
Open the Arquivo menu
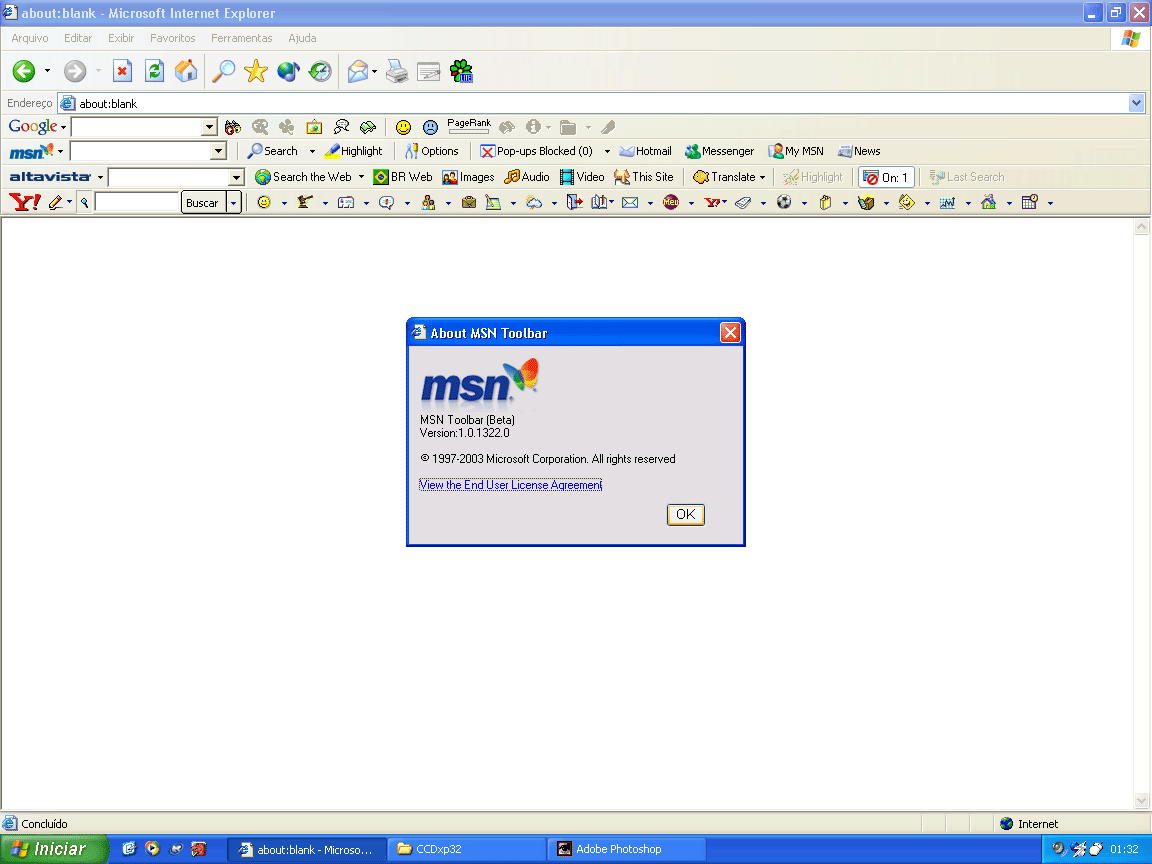tap(29, 38)
